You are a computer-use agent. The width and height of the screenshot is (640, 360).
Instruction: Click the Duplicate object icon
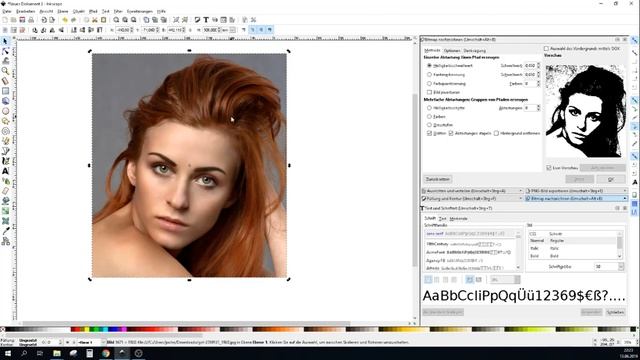tap(146, 20)
